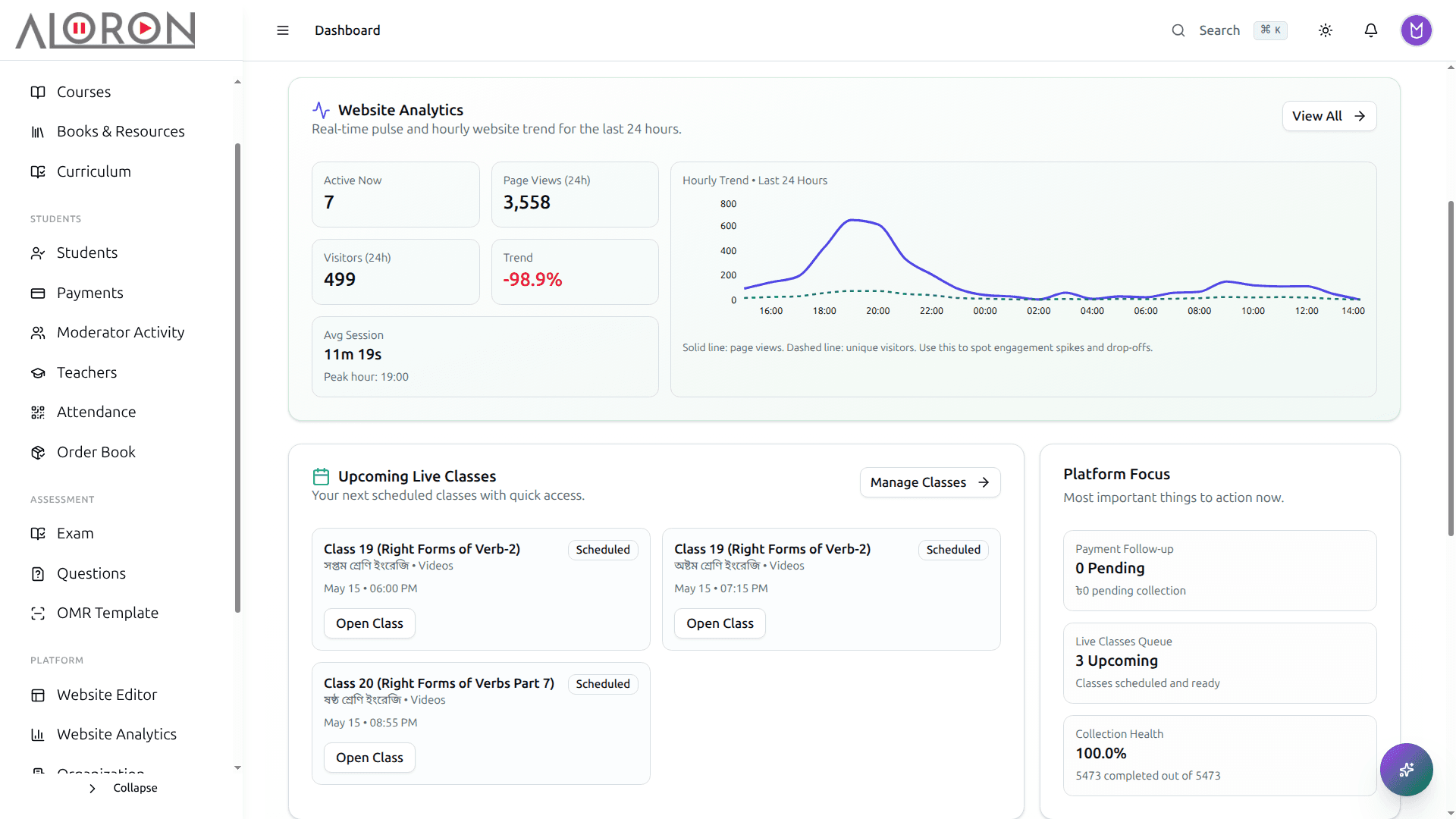Viewport: 1456px width, 819px height.
Task: Click the Curriculum icon in sidebar
Action: (38, 171)
